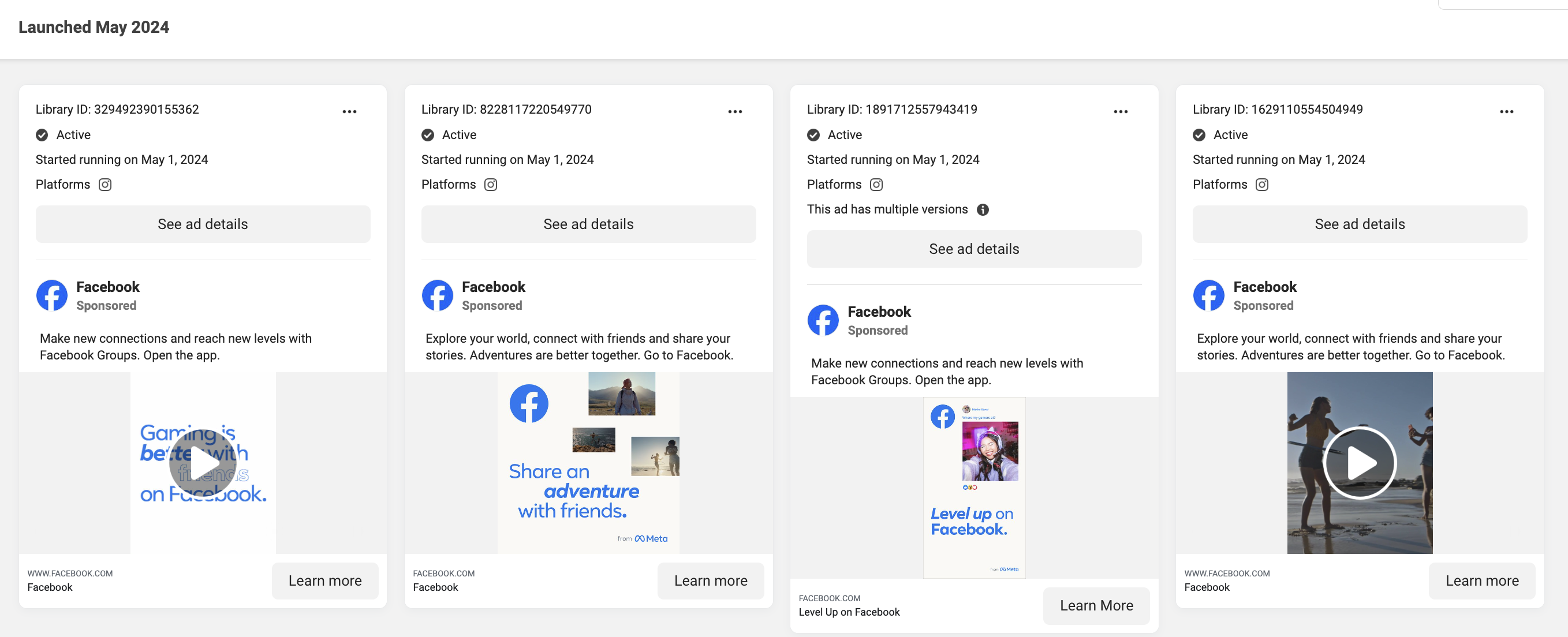This screenshot has width=1568, height=637.
Task: Click Active checkmark icon on ad 8228117220549770
Action: 427,135
